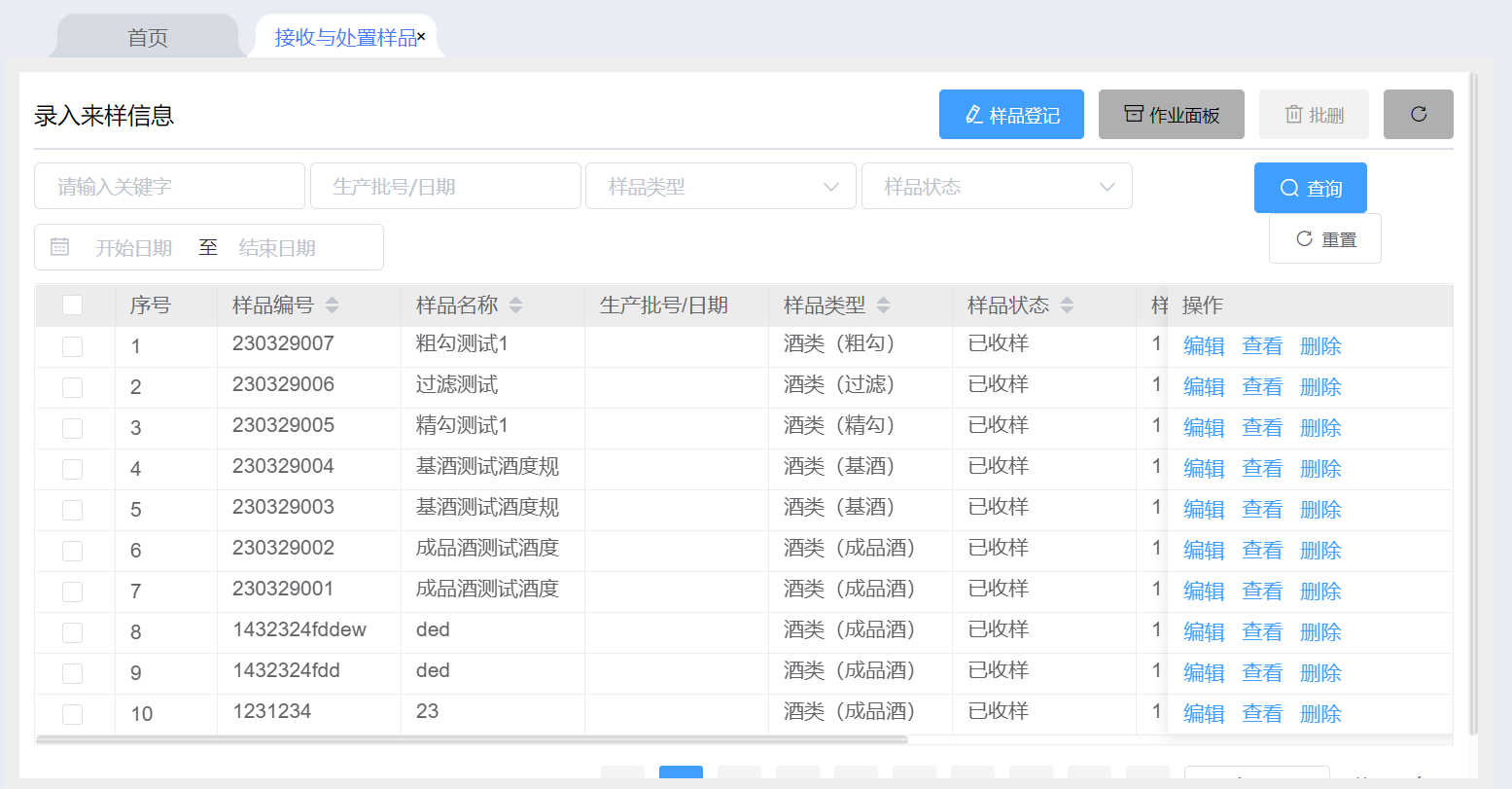Click the calendar icon in date range
Image resolution: width=1512 pixels, height=789 pixels.
(x=60, y=247)
